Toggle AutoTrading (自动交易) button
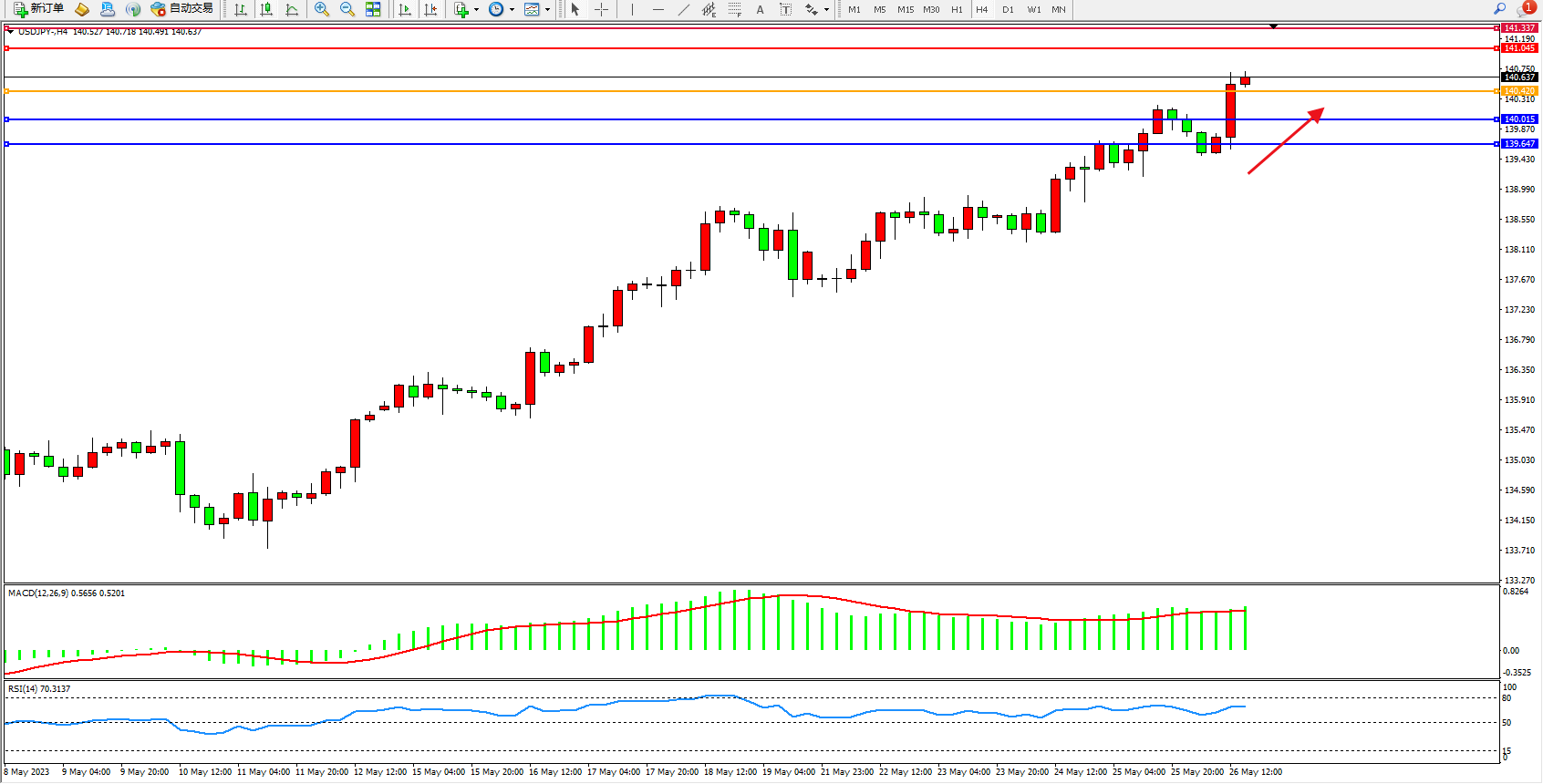This screenshot has width=1543, height=784. (181, 9)
